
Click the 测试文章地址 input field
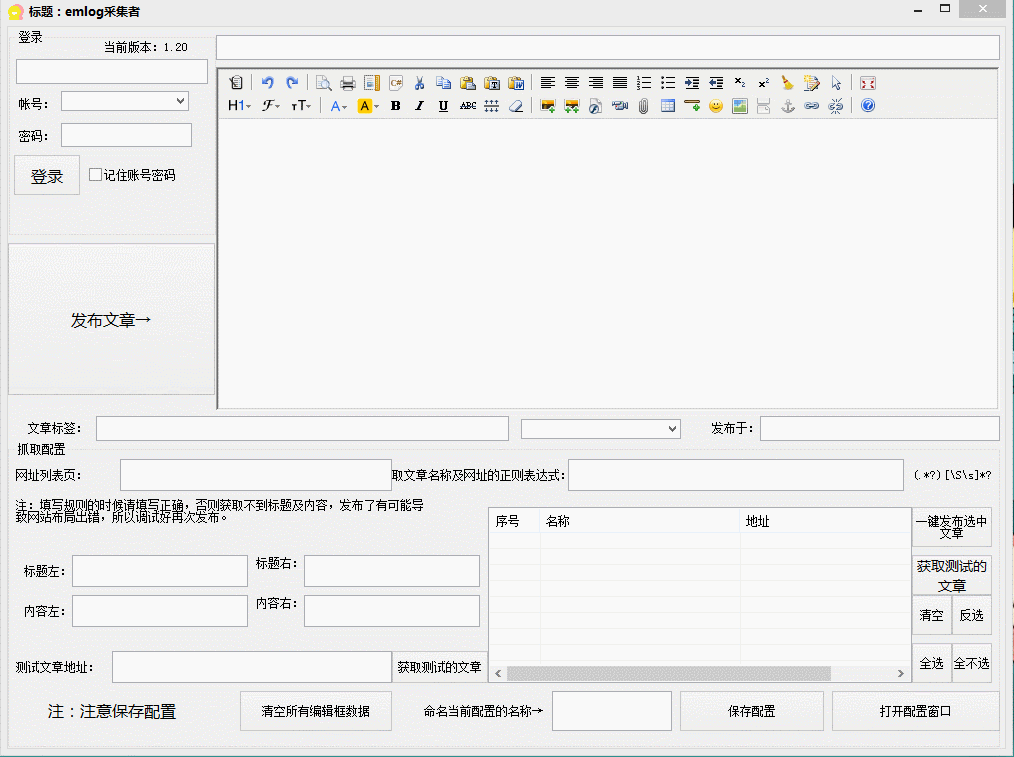(251, 666)
